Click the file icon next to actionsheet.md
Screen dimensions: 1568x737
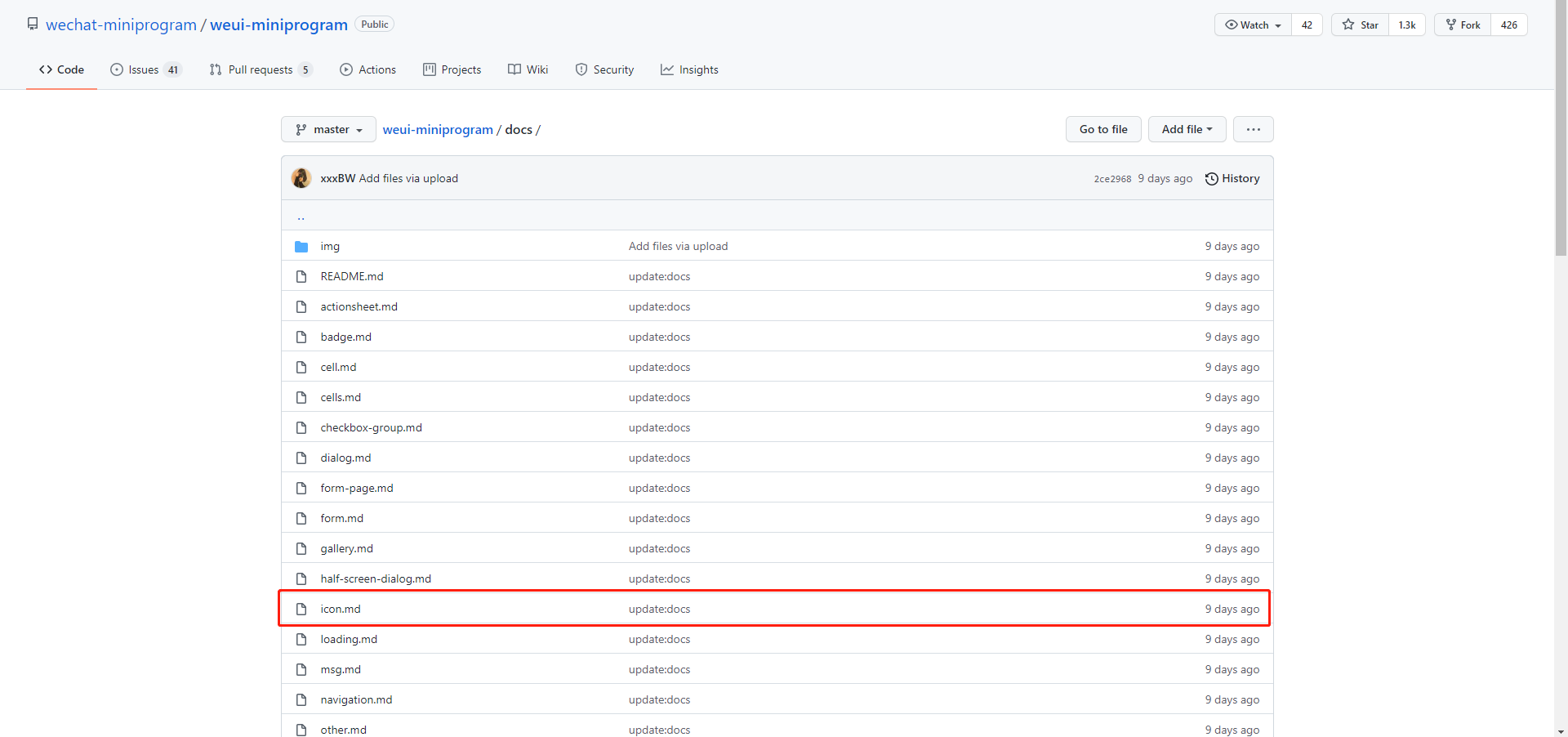click(x=301, y=306)
